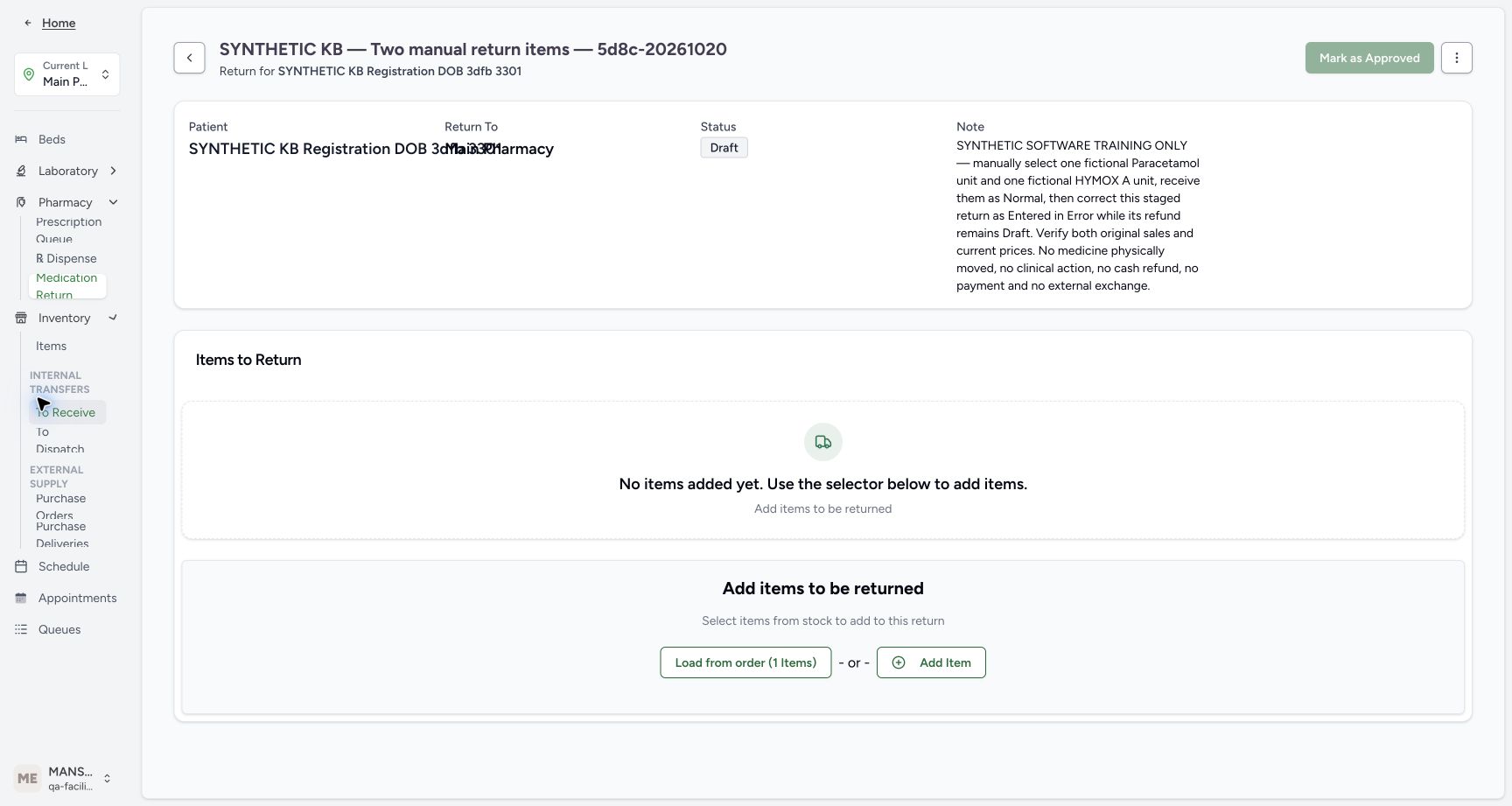Click 'No items added yet' message
Image resolution: width=1512 pixels, height=806 pixels.
(822, 484)
